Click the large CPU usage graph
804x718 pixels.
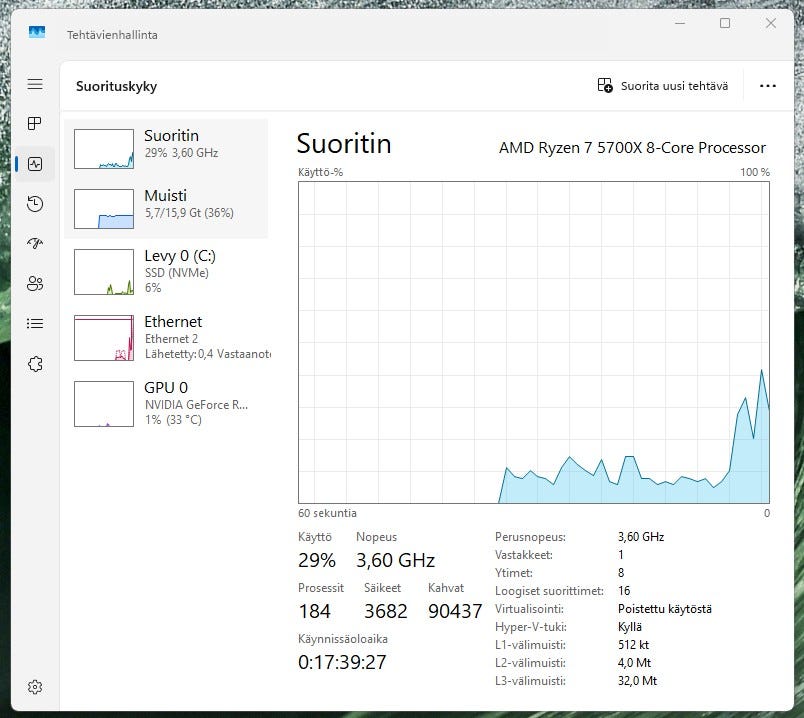click(533, 342)
